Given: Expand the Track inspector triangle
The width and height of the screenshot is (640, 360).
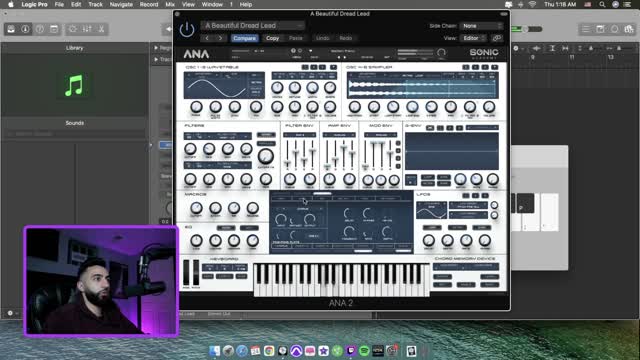Looking at the screenshot, I should 156,59.
